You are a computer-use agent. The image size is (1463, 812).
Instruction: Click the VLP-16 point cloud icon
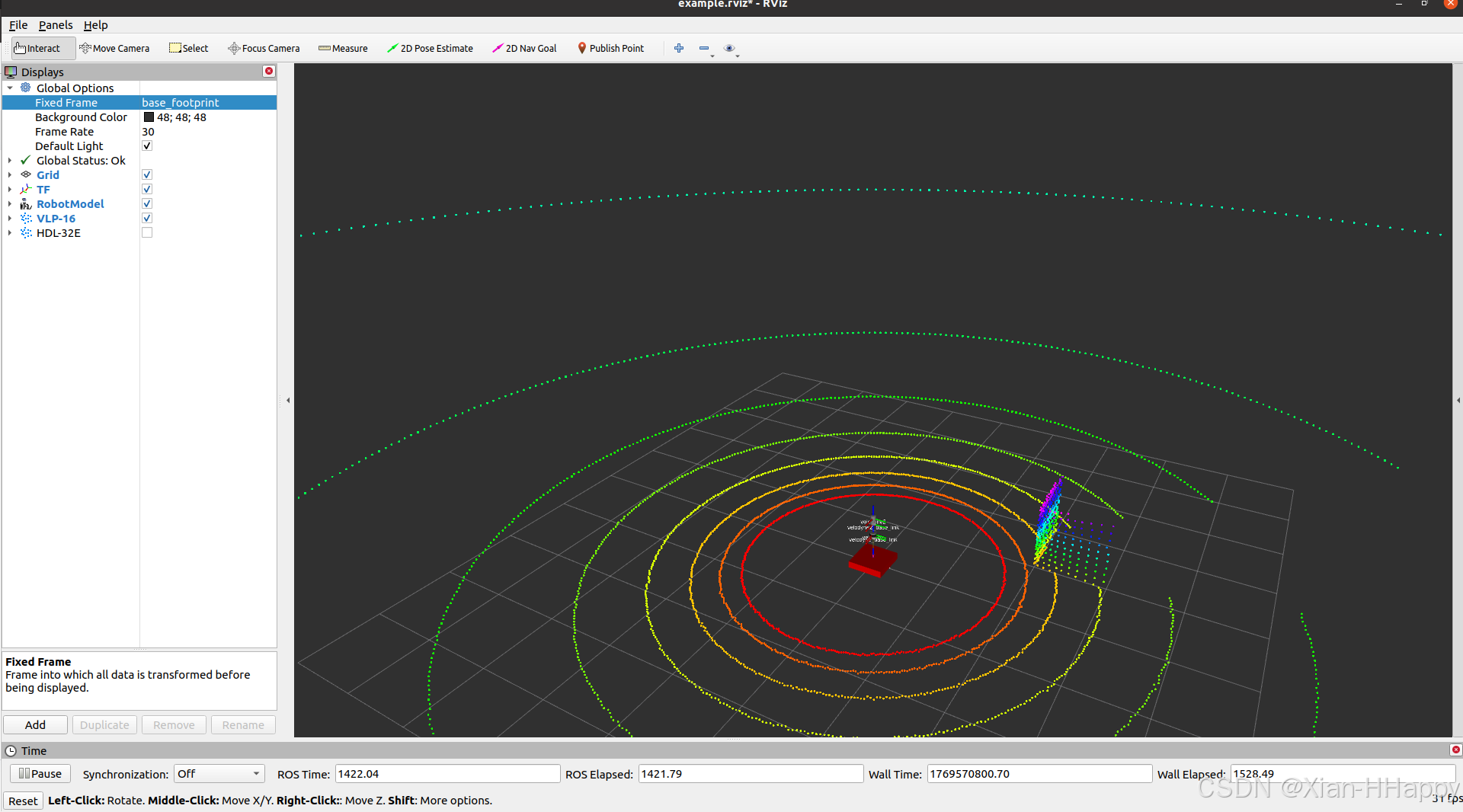click(x=26, y=218)
